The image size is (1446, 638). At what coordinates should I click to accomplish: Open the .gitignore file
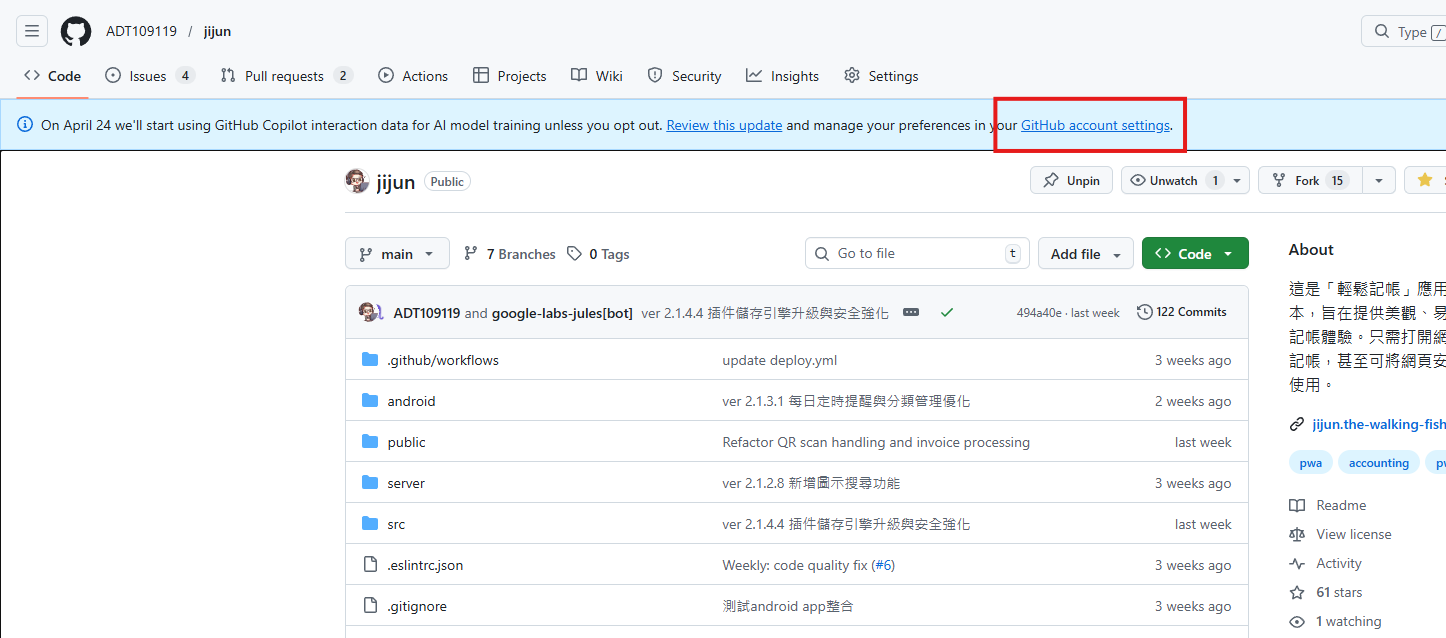[417, 606]
